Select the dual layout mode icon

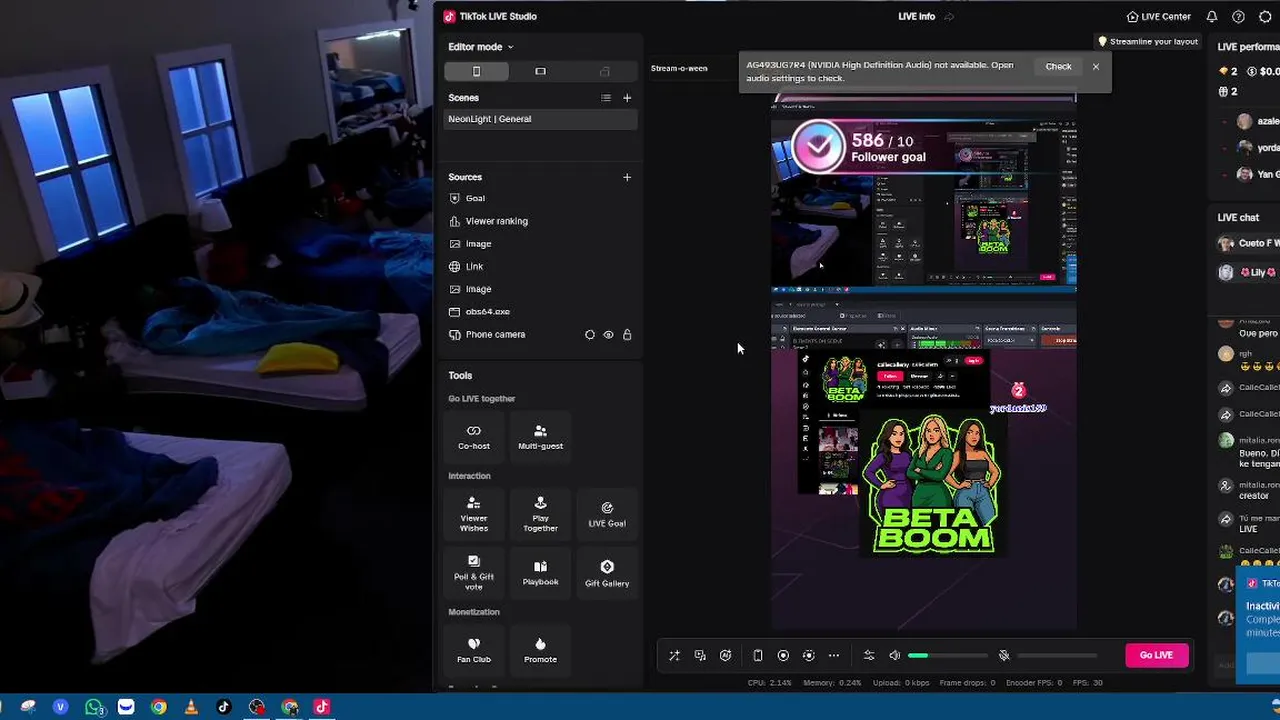pyautogui.click(x=604, y=71)
